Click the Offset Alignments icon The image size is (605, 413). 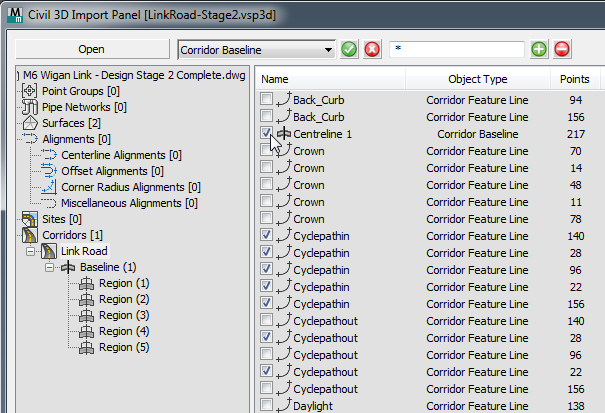49,171
